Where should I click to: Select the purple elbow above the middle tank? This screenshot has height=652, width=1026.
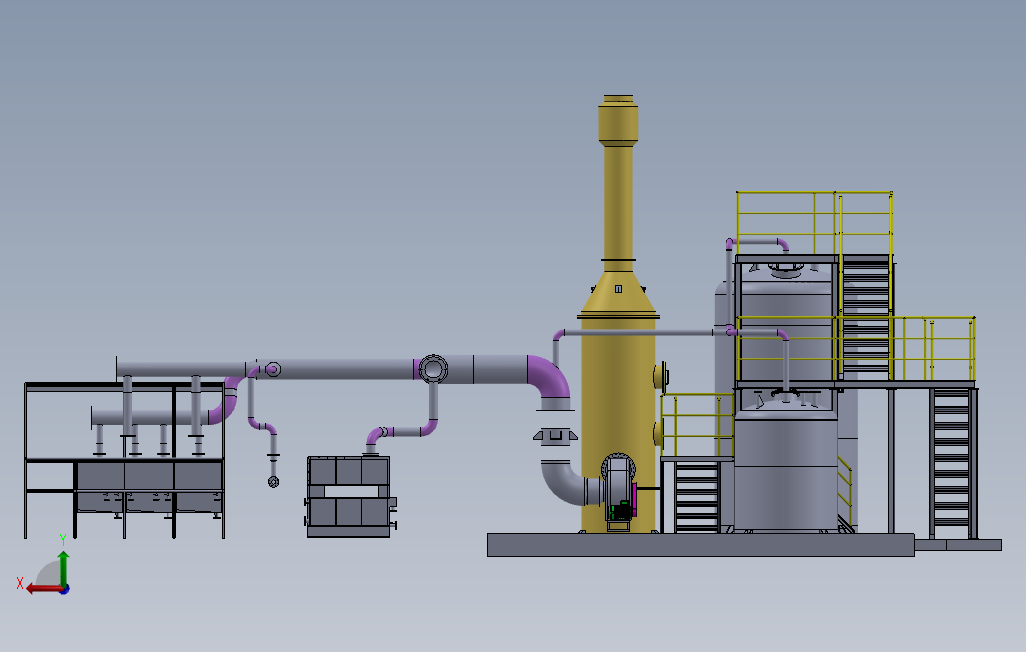coord(376,436)
